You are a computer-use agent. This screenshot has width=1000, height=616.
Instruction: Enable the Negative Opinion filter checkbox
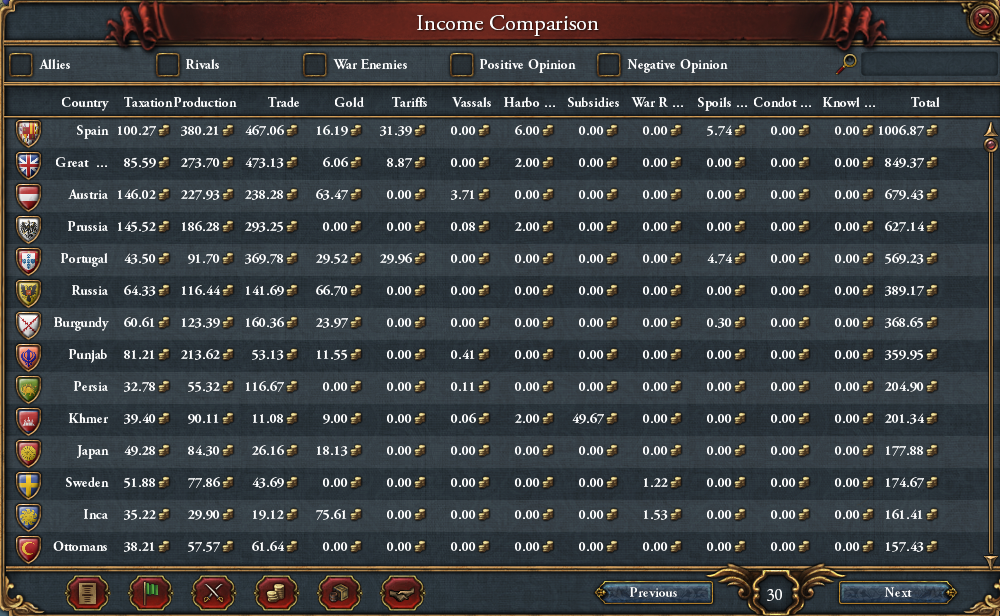(608, 64)
